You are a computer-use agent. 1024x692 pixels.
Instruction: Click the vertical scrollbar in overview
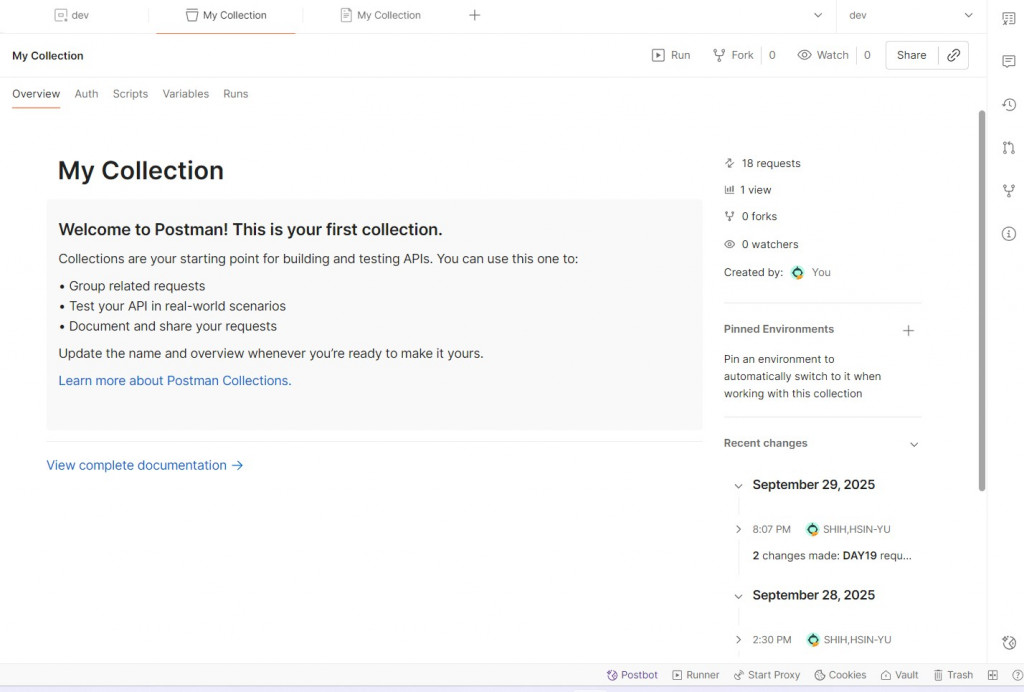981,300
